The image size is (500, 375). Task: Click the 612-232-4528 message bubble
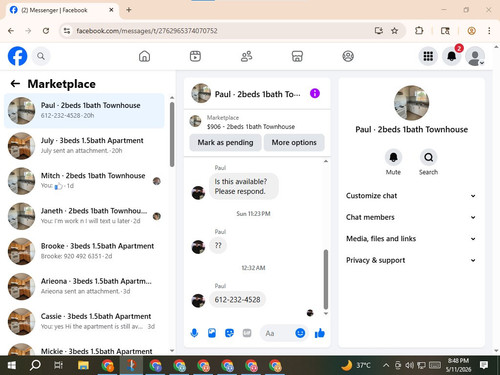pyautogui.click(x=237, y=300)
